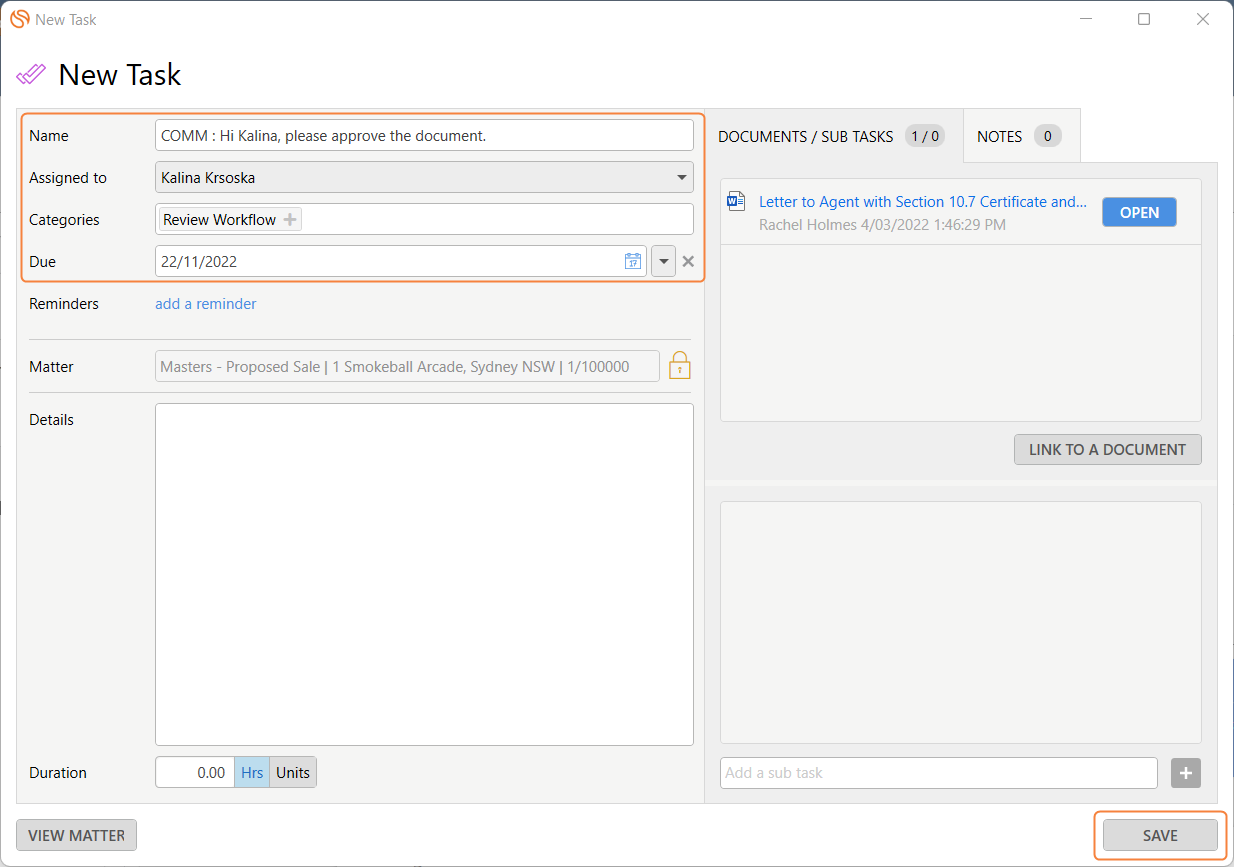Click in the Details text area
The image size is (1234, 867).
pyautogui.click(x=424, y=574)
